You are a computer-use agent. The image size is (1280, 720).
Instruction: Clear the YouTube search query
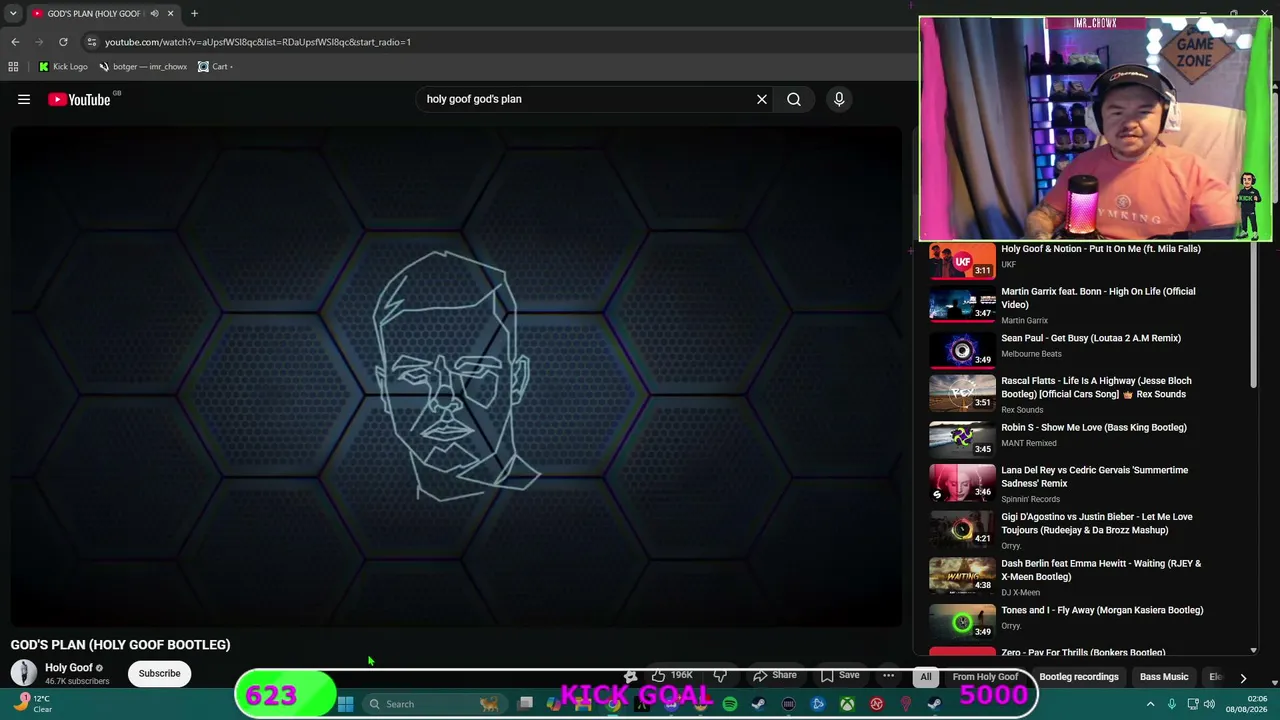click(x=762, y=99)
